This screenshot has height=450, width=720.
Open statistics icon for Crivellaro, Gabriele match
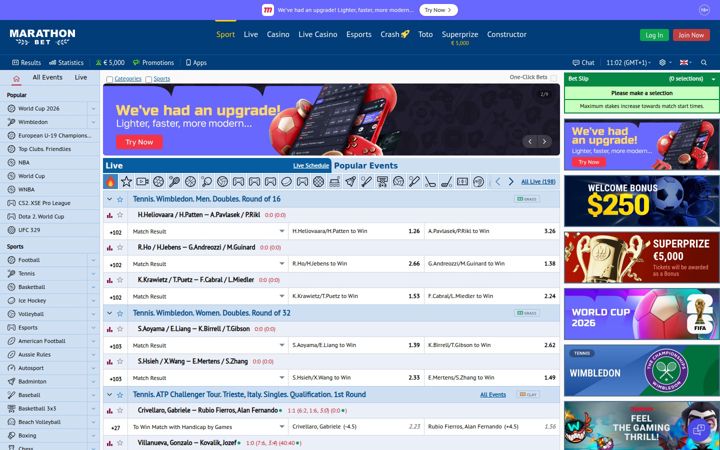[110, 411]
